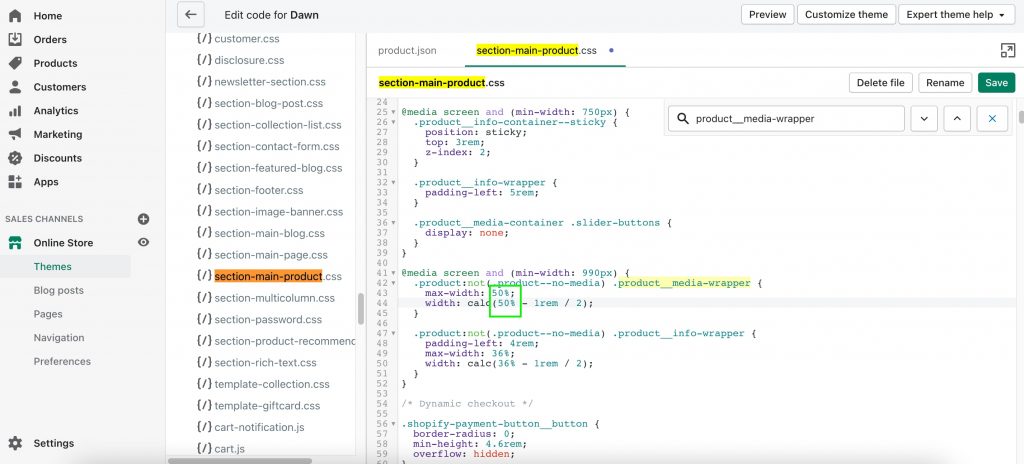Open Online Store sales channel
Screen dimensions: 1024x464
(63, 242)
